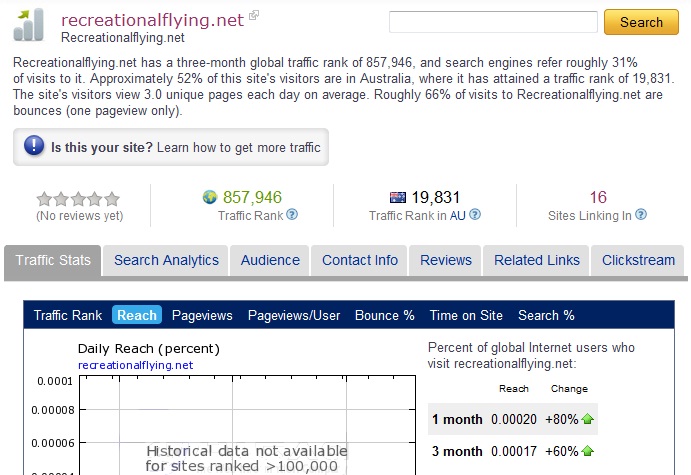Image resolution: width=691 pixels, height=475 pixels.
Task: Open the Related Links tab
Action: tap(536, 260)
